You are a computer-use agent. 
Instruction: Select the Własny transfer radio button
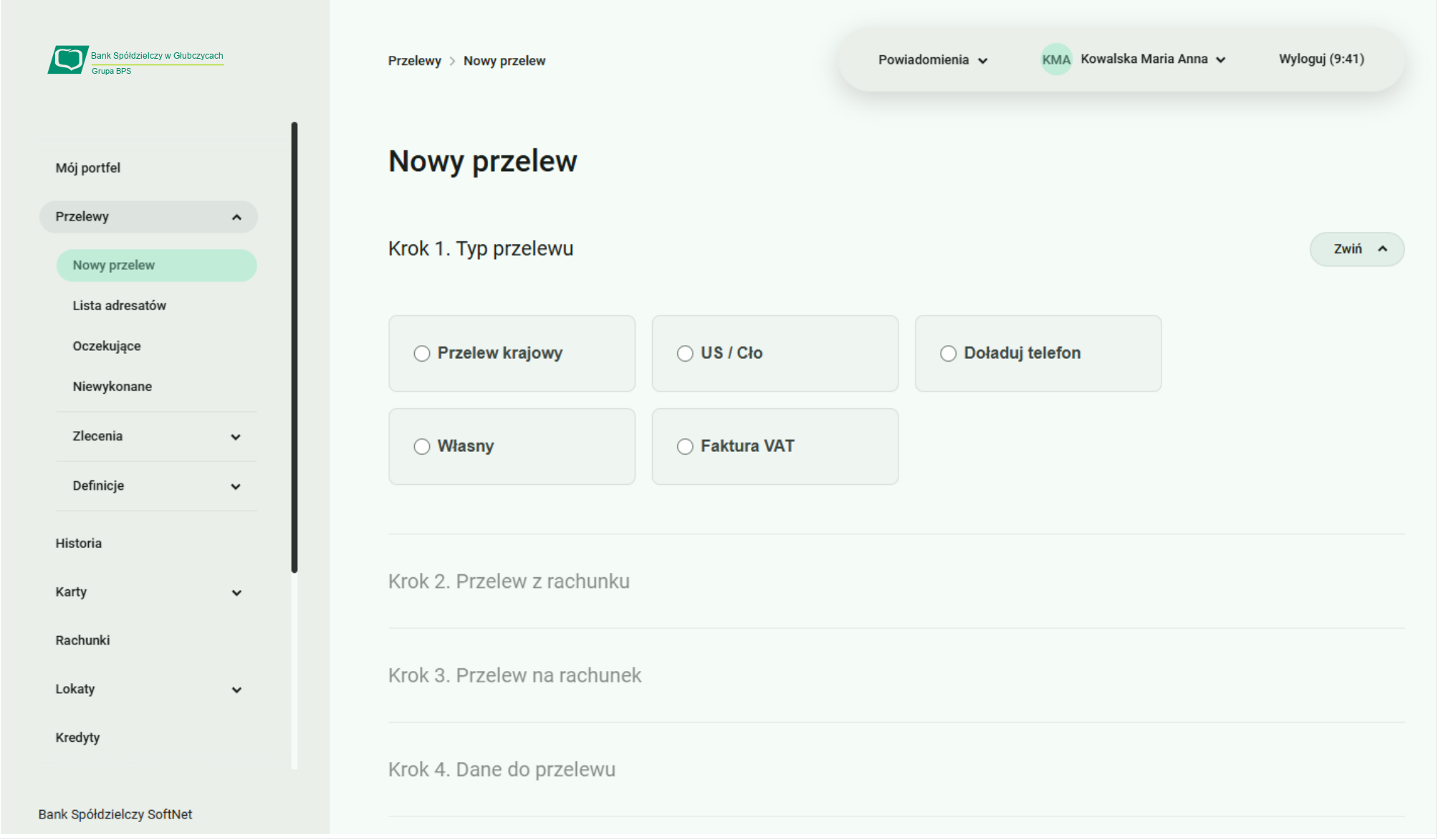click(422, 447)
